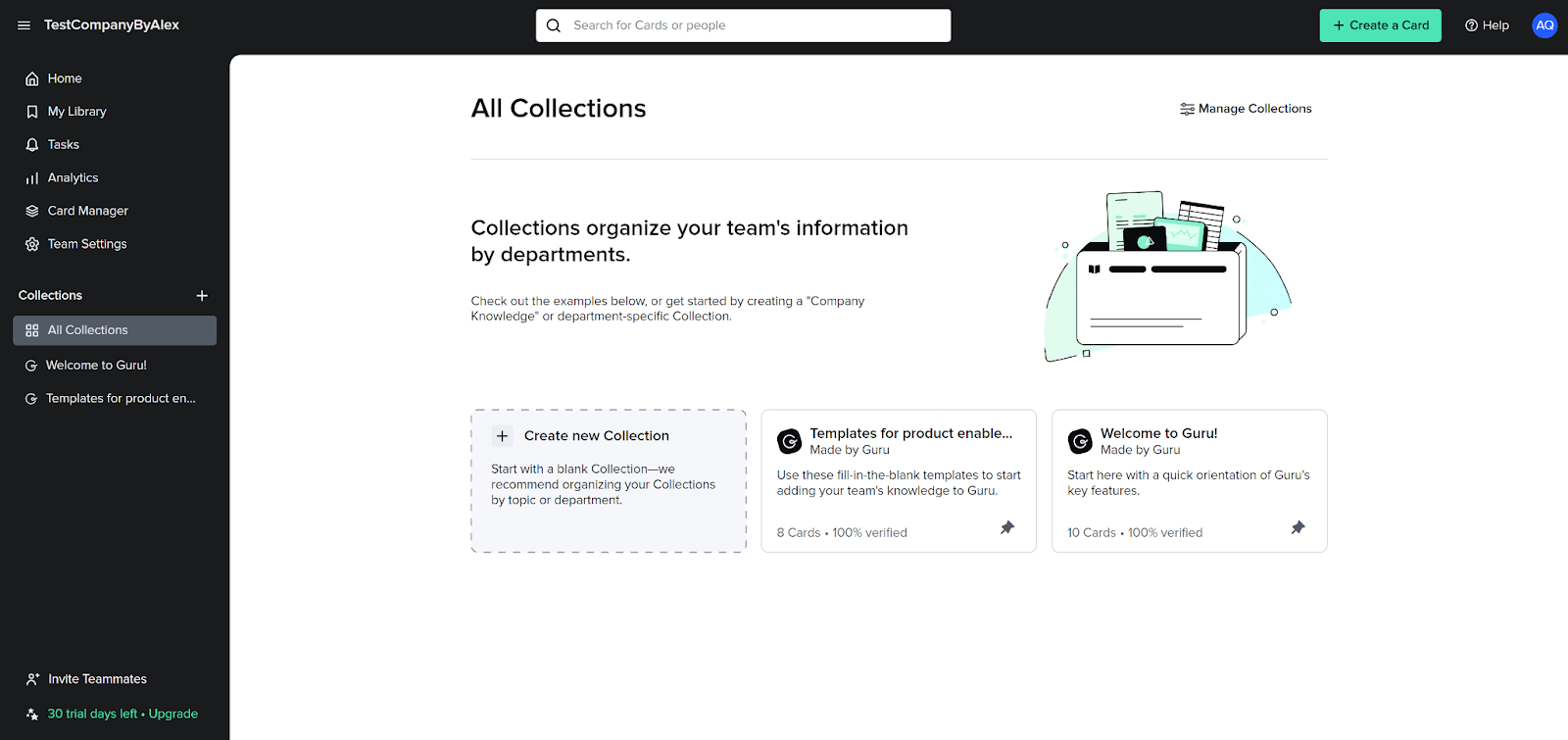Screen dimensions: 1568x740
Task: Toggle the hamburger sidebar menu
Action: pos(24,25)
